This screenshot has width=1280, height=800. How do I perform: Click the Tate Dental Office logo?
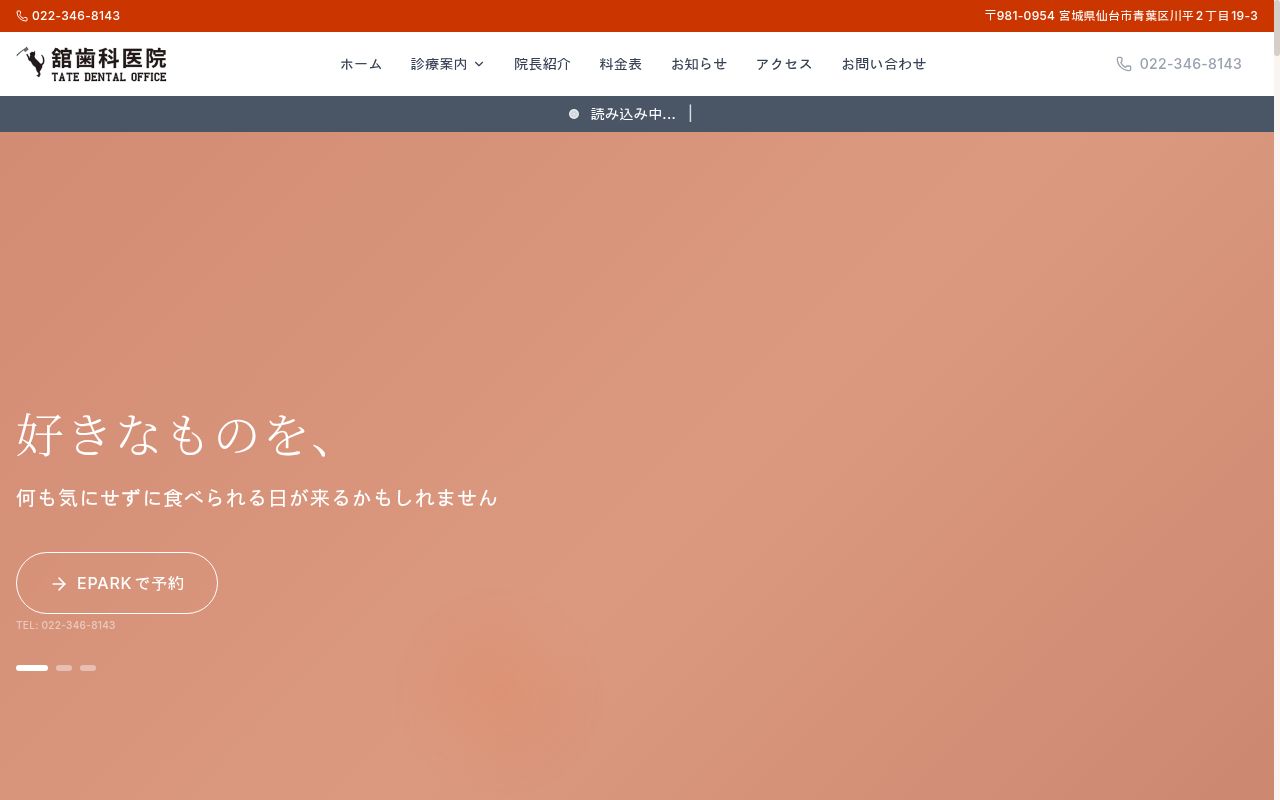(x=91, y=64)
